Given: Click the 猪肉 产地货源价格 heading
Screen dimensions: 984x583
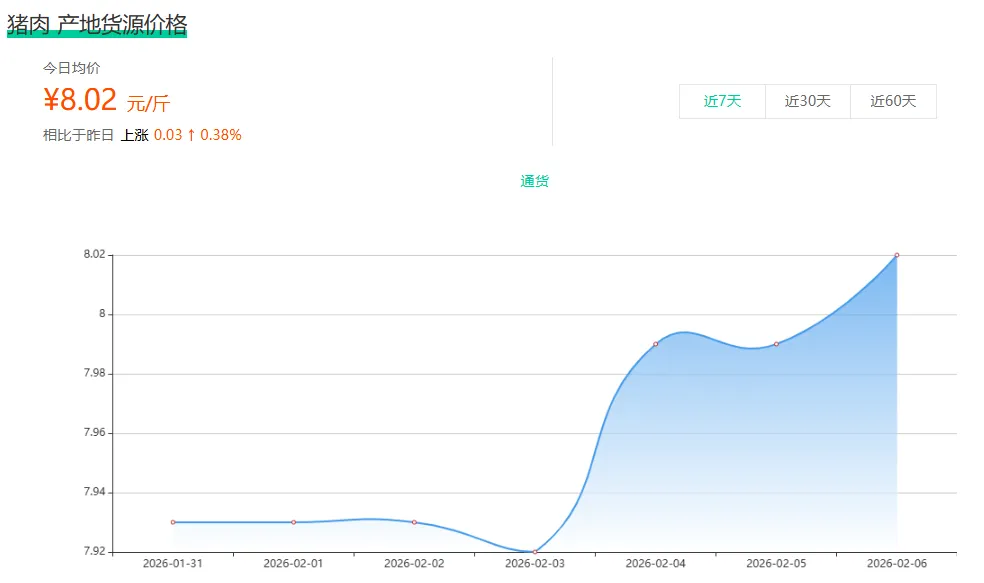Looking at the screenshot, I should 97,24.
